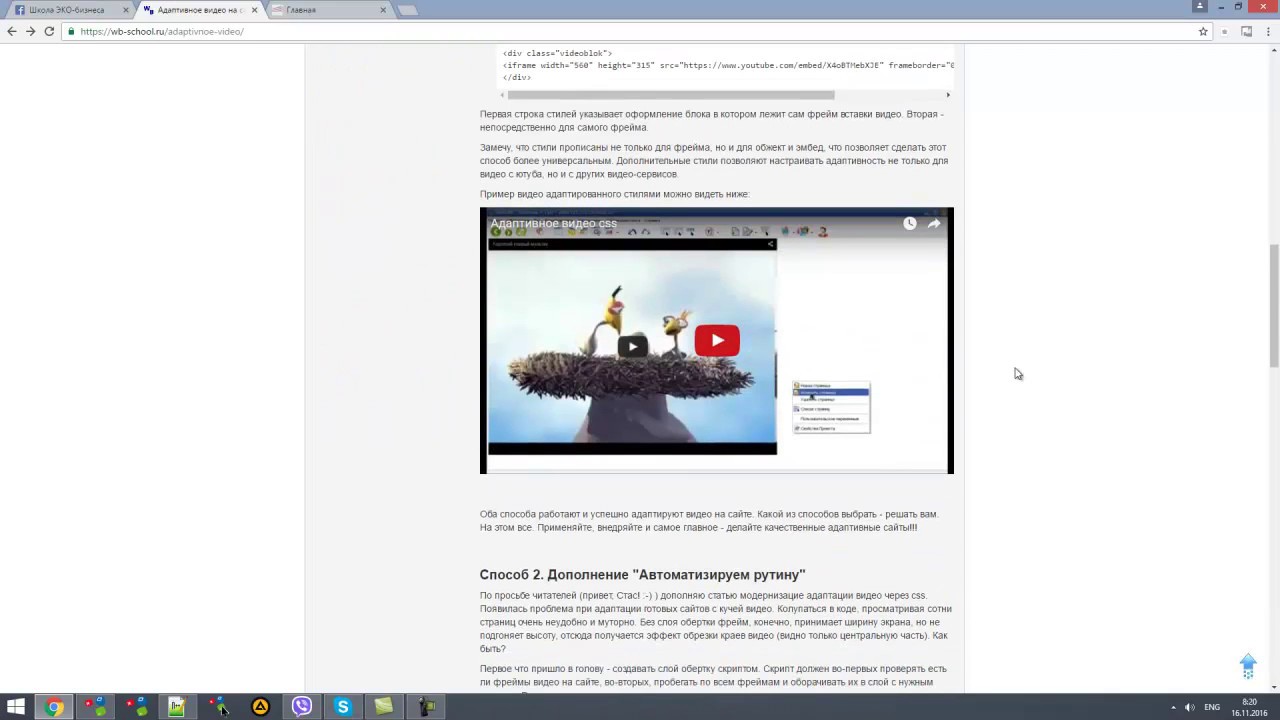Click the blue scroll-to-top arrow

click(x=1248, y=665)
